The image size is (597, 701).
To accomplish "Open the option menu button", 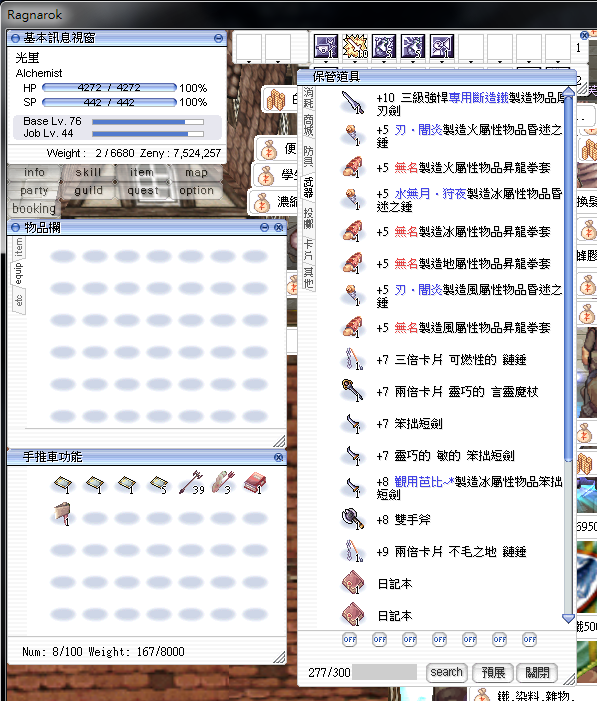I will [196, 190].
